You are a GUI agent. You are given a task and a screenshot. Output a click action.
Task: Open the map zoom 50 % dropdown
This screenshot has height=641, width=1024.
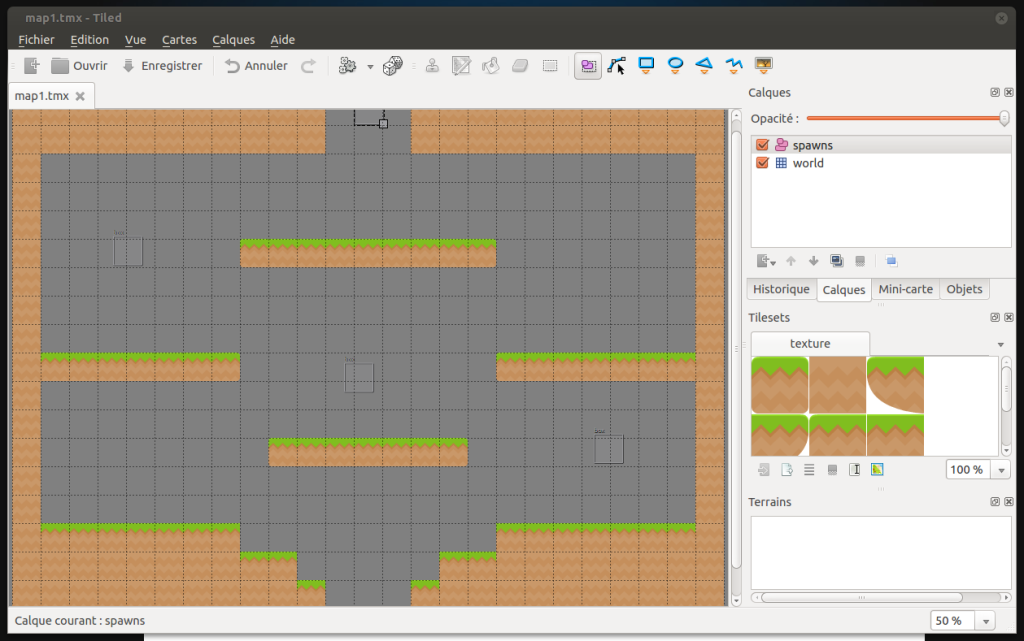985,621
